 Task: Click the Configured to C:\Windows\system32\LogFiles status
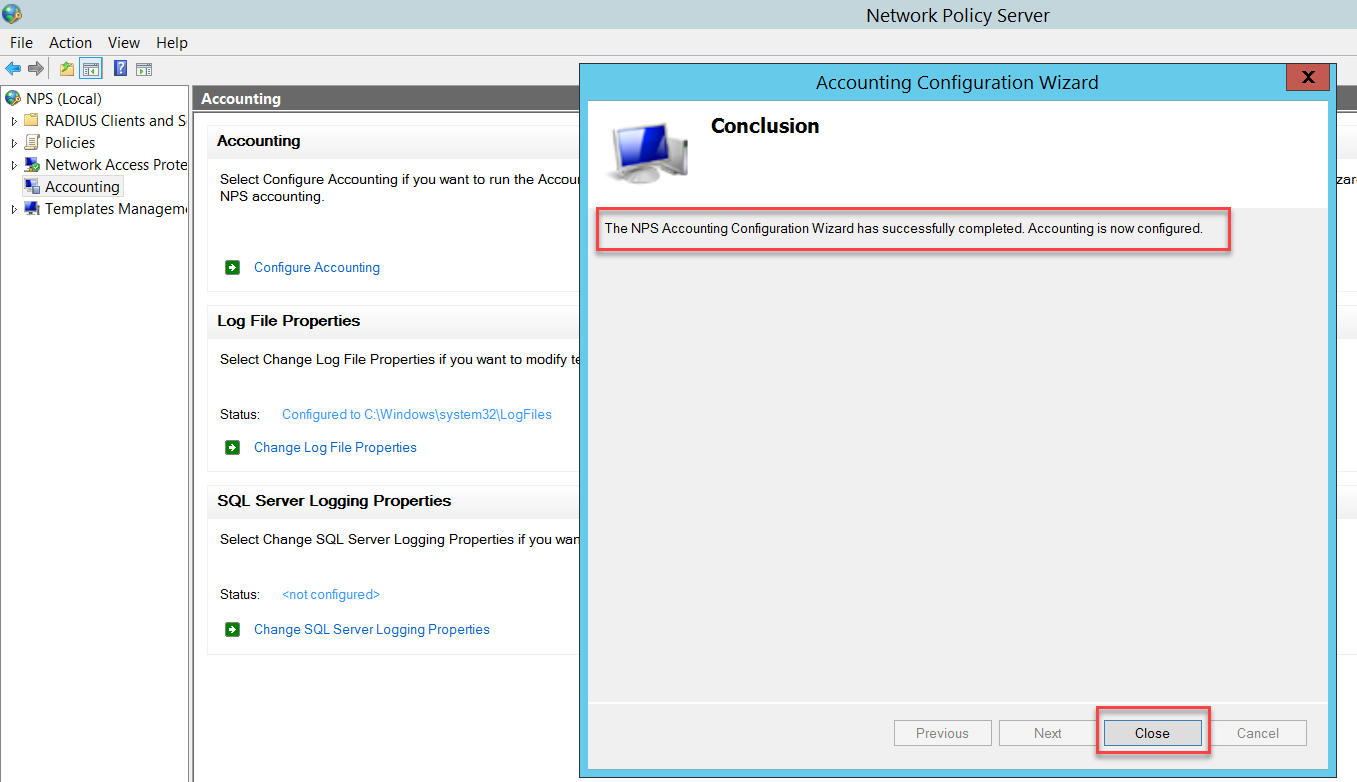click(x=416, y=414)
